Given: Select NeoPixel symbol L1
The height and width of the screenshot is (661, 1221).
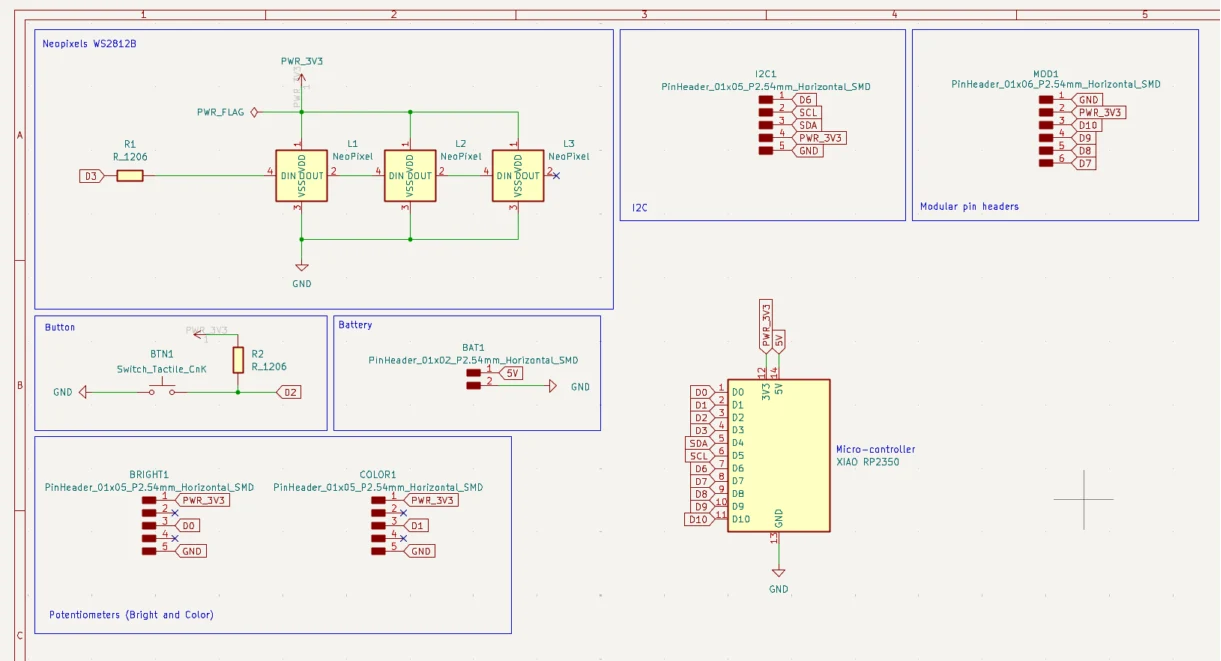Looking at the screenshot, I should (301, 175).
